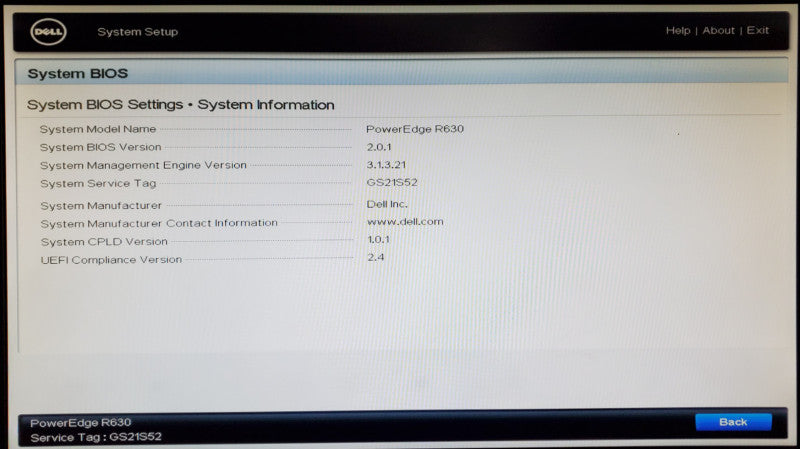Click the PowerEdge R630 model value
This screenshot has height=449, width=800.
pos(415,129)
